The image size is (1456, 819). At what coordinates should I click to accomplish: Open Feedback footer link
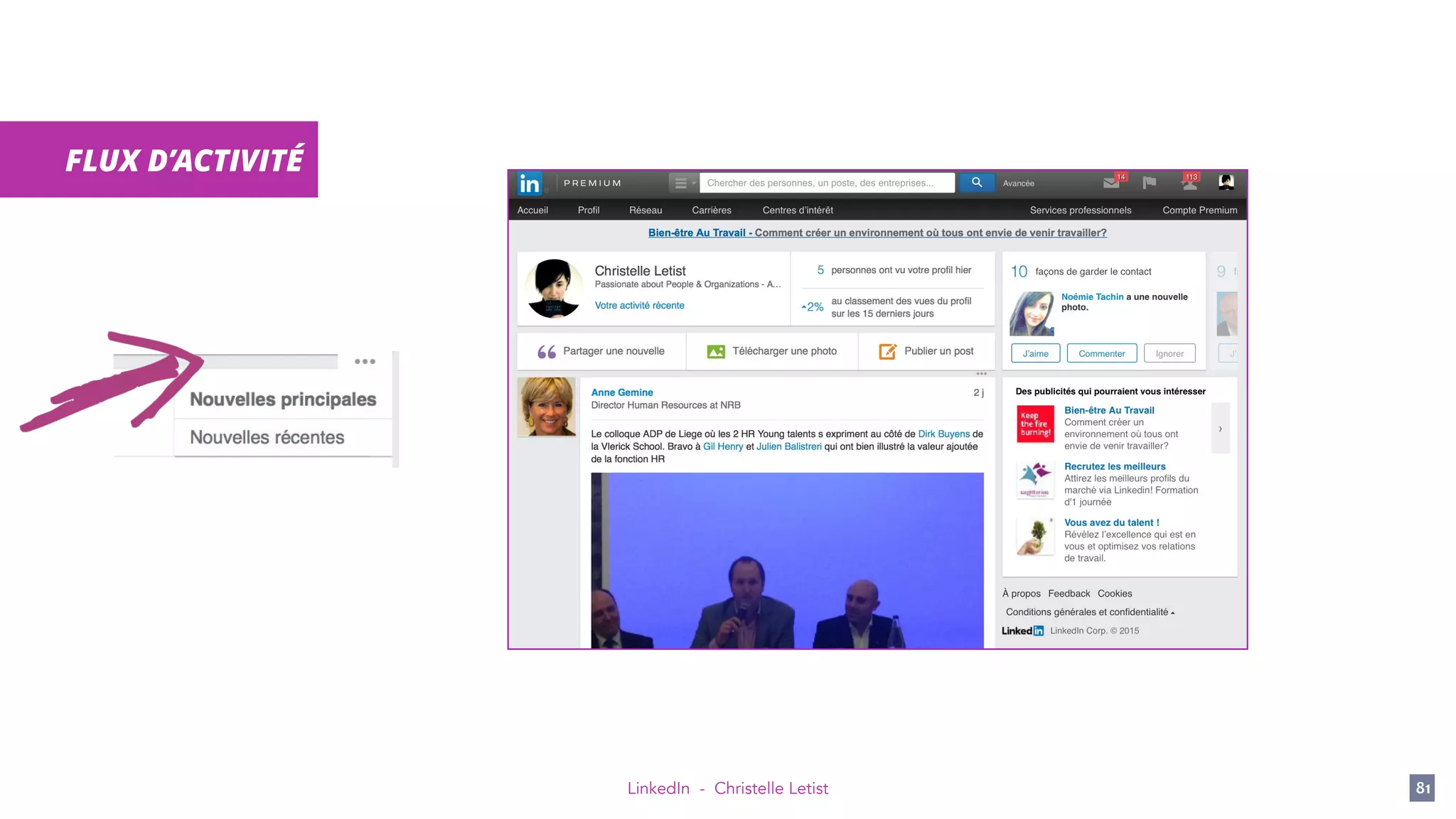(1069, 594)
